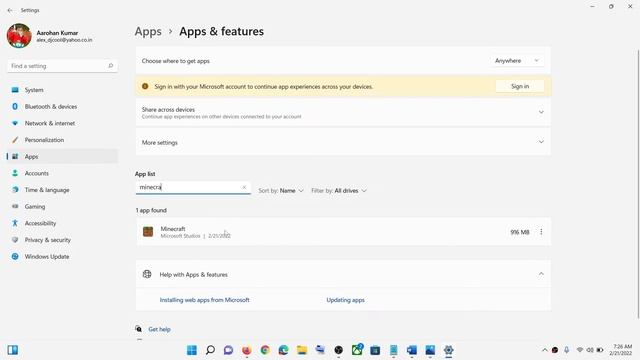
Task: Collapse the Help with Apps & features section
Action: [x=541, y=274]
